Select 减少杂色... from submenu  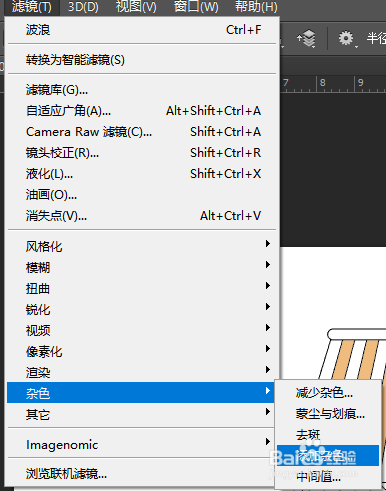point(328,393)
